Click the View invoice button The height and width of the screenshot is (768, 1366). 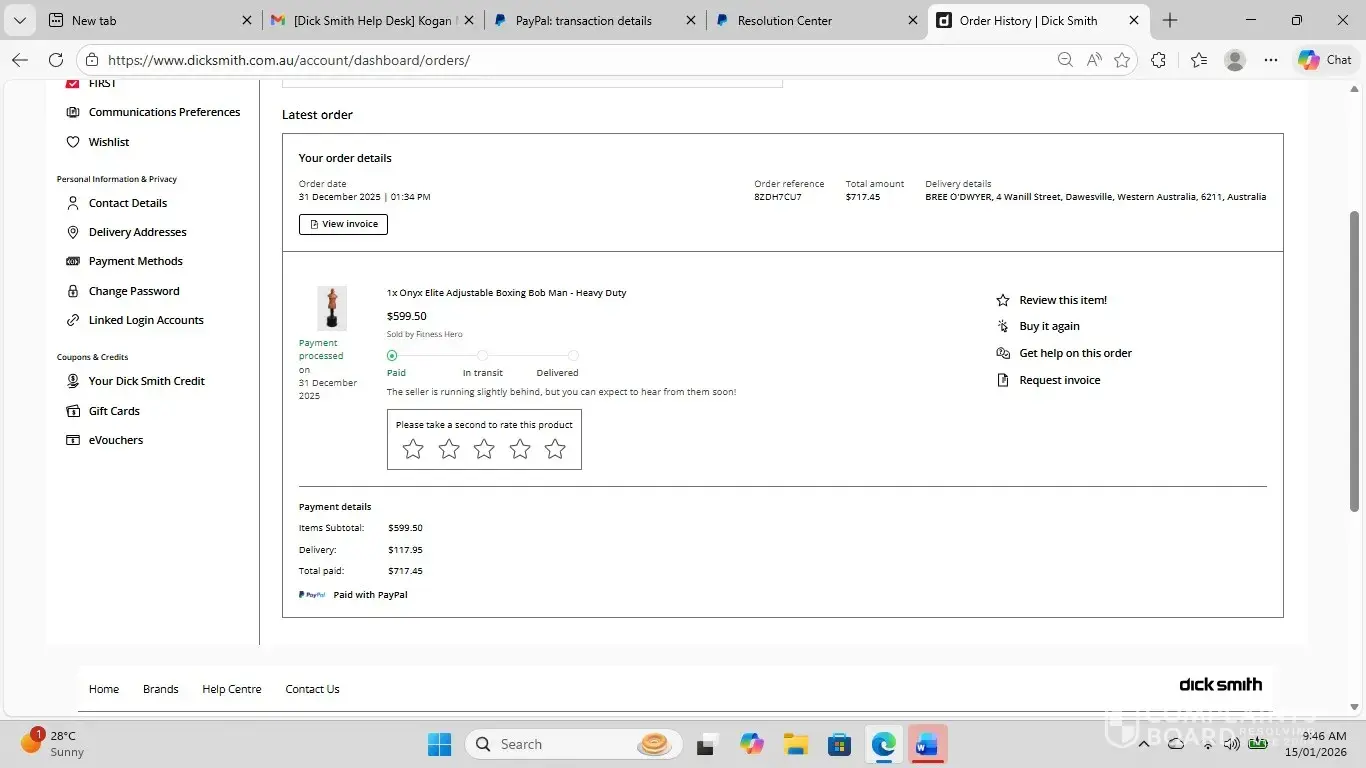pos(343,224)
